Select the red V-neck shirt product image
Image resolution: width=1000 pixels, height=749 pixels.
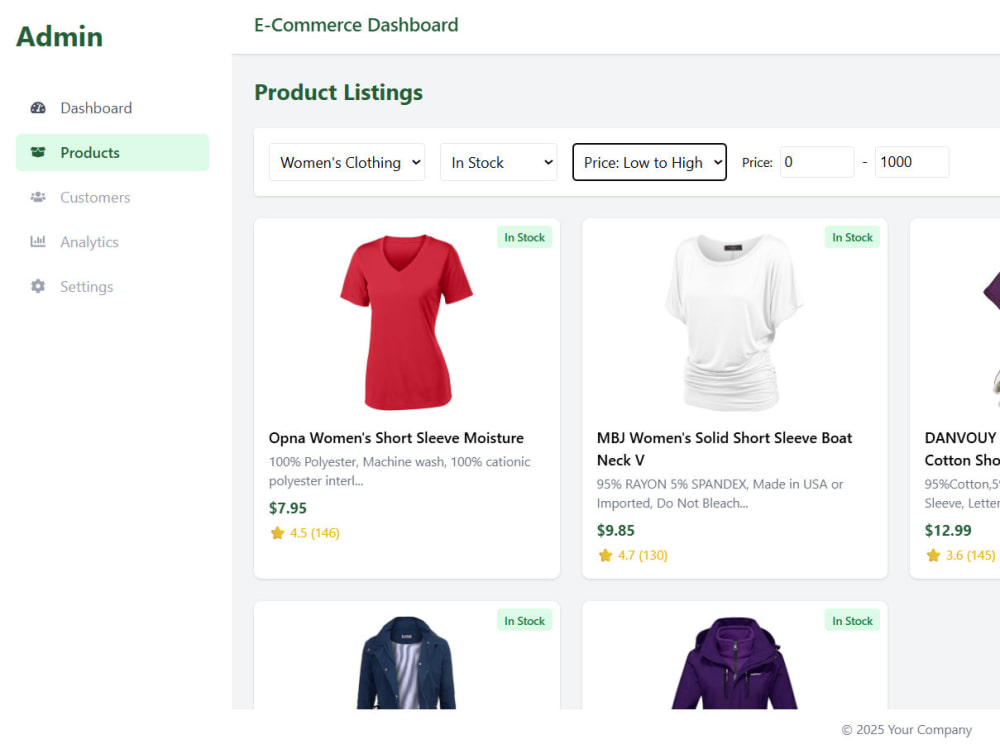(406, 322)
